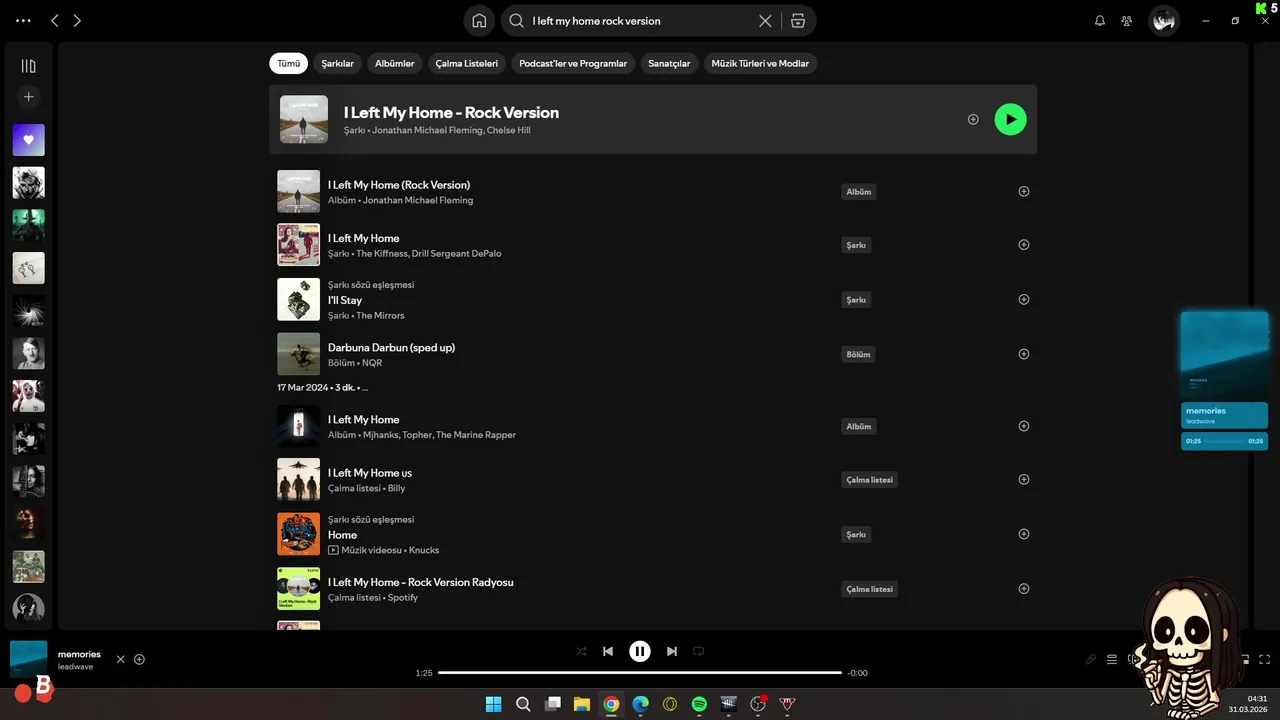The width and height of the screenshot is (1280, 720).
Task: Open the notifications bell
Action: point(1100,21)
